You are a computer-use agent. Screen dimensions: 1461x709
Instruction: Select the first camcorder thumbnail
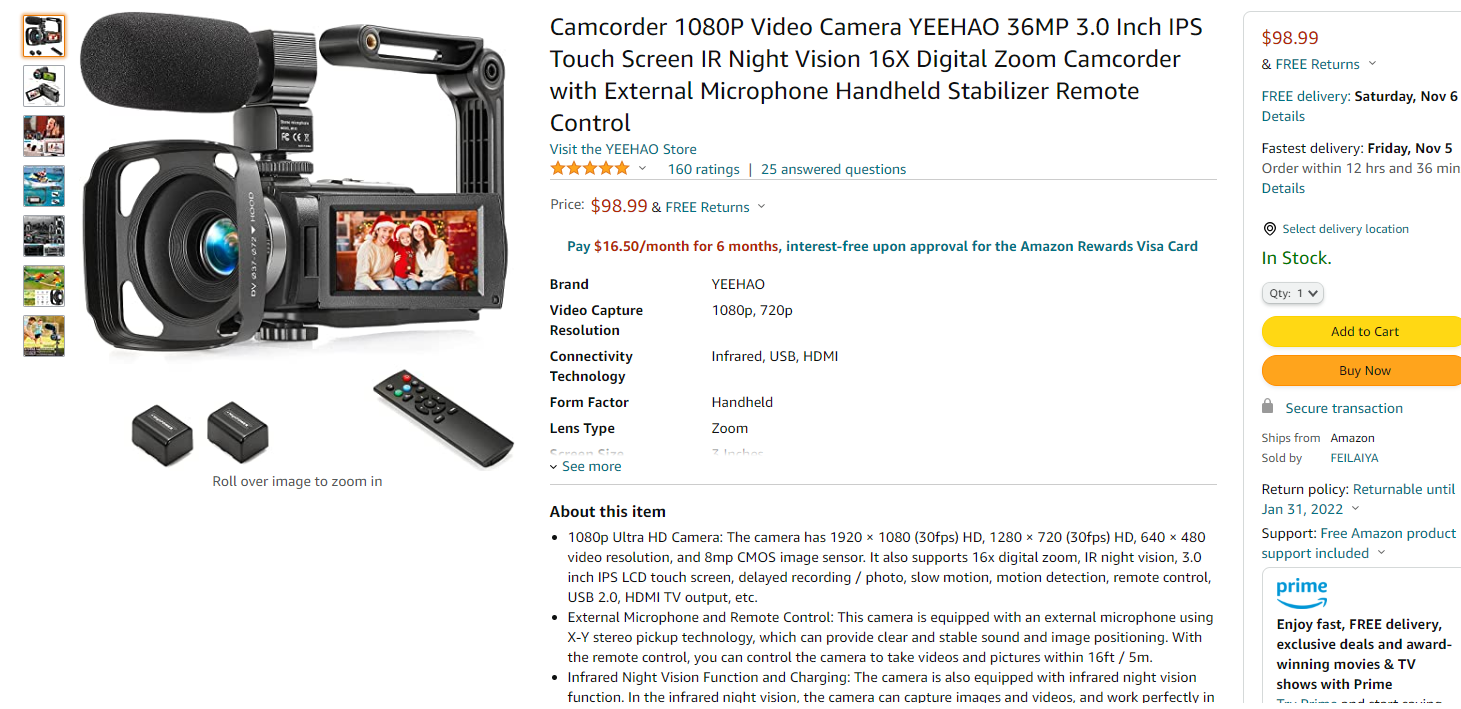[44, 36]
